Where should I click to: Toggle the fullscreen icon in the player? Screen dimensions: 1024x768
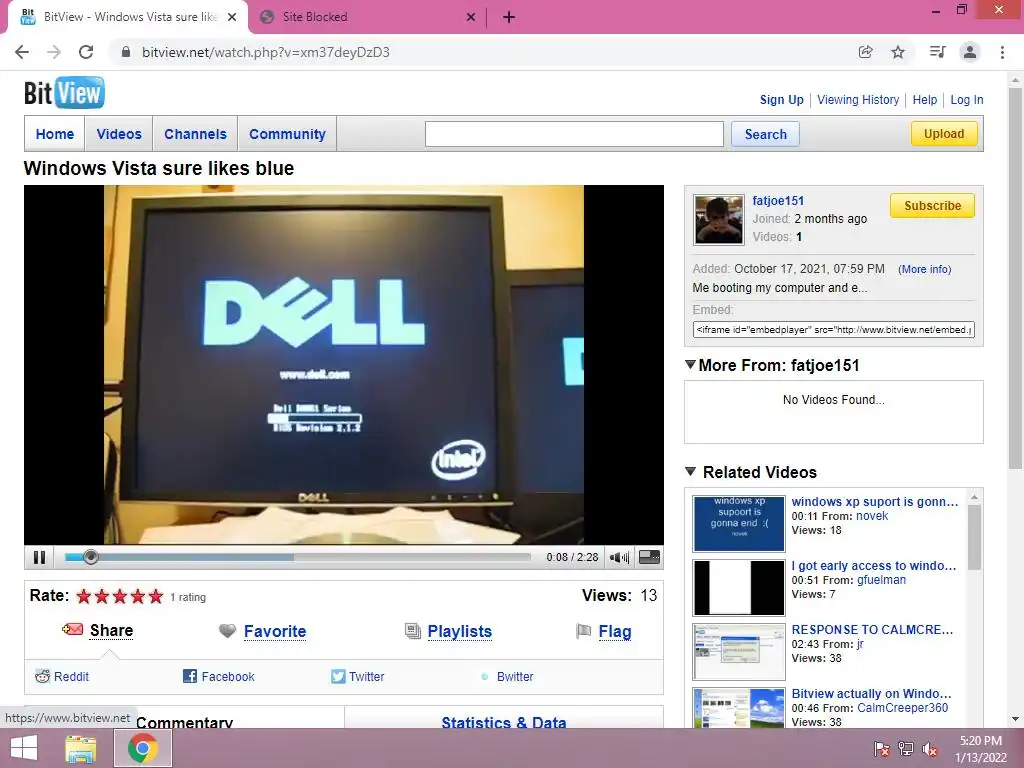pos(648,557)
